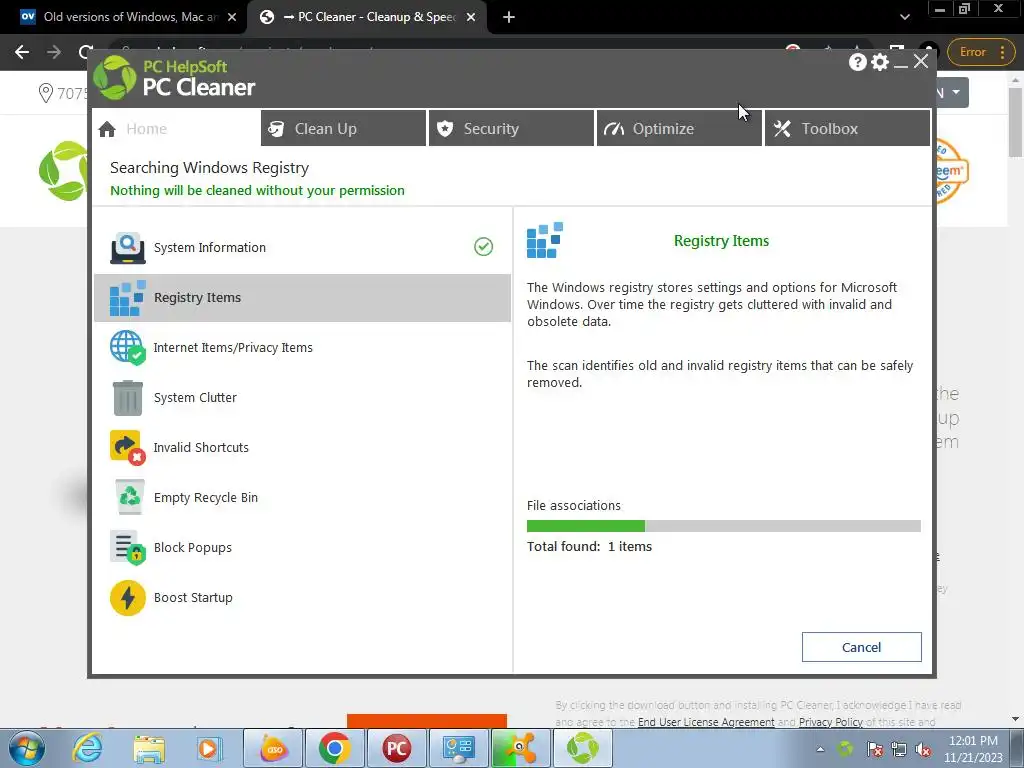Go back in the browser
The width and height of the screenshot is (1024, 768).
22,52
